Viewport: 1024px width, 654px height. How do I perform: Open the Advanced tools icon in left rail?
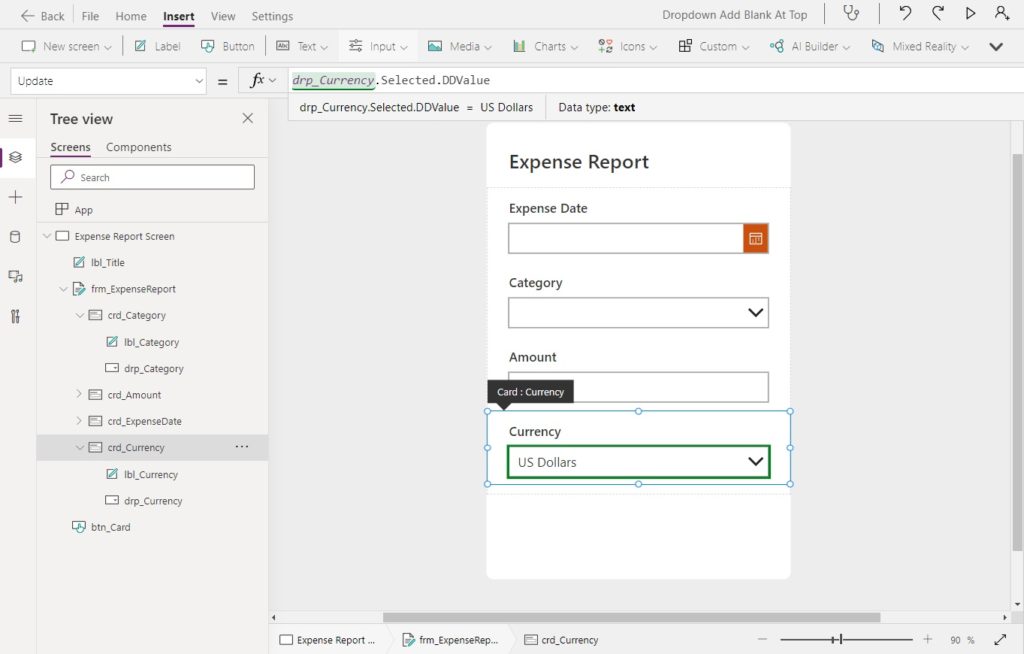[16, 316]
